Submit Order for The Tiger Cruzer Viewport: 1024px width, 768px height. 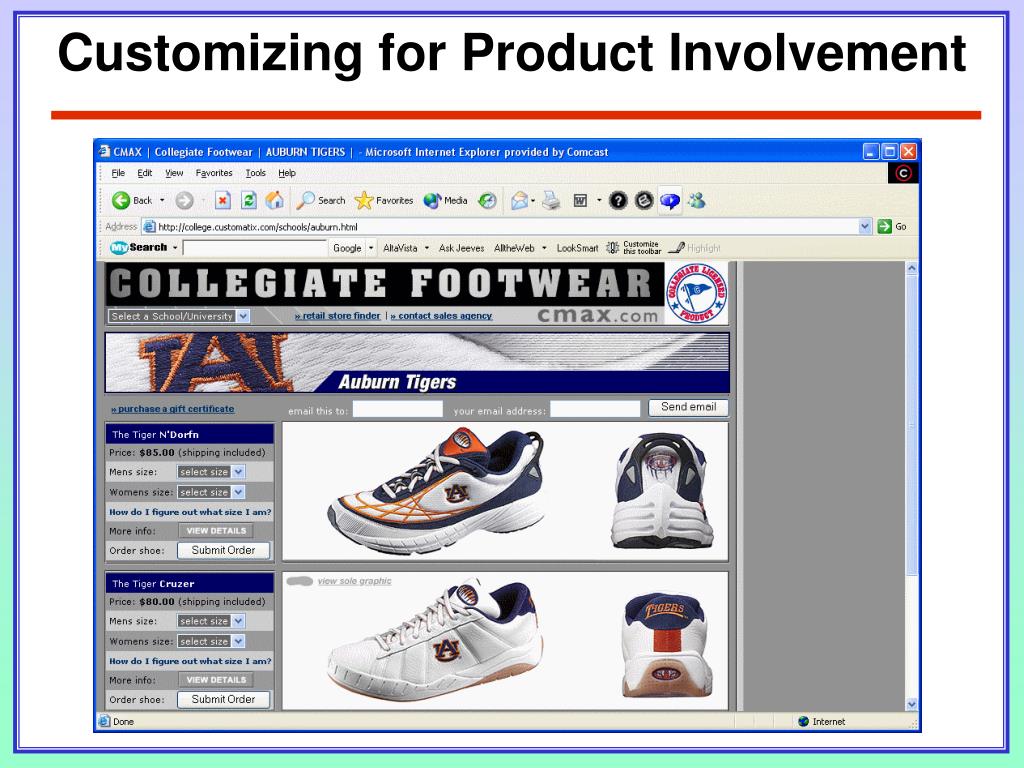[223, 699]
